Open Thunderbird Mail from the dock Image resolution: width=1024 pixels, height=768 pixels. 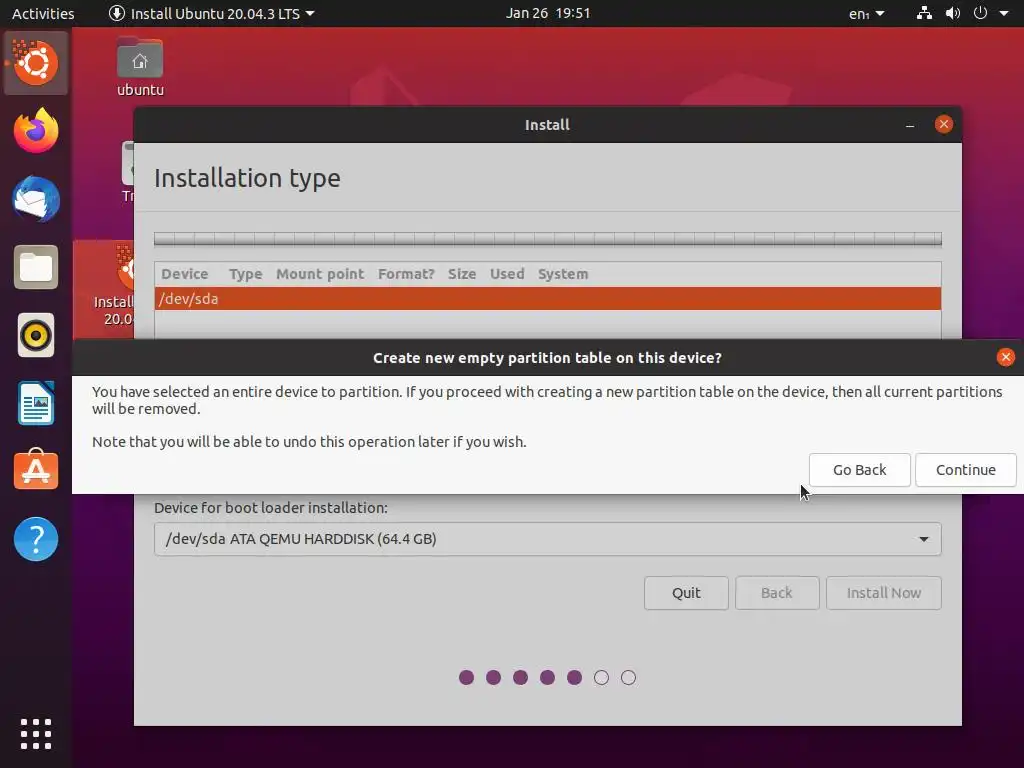36,199
